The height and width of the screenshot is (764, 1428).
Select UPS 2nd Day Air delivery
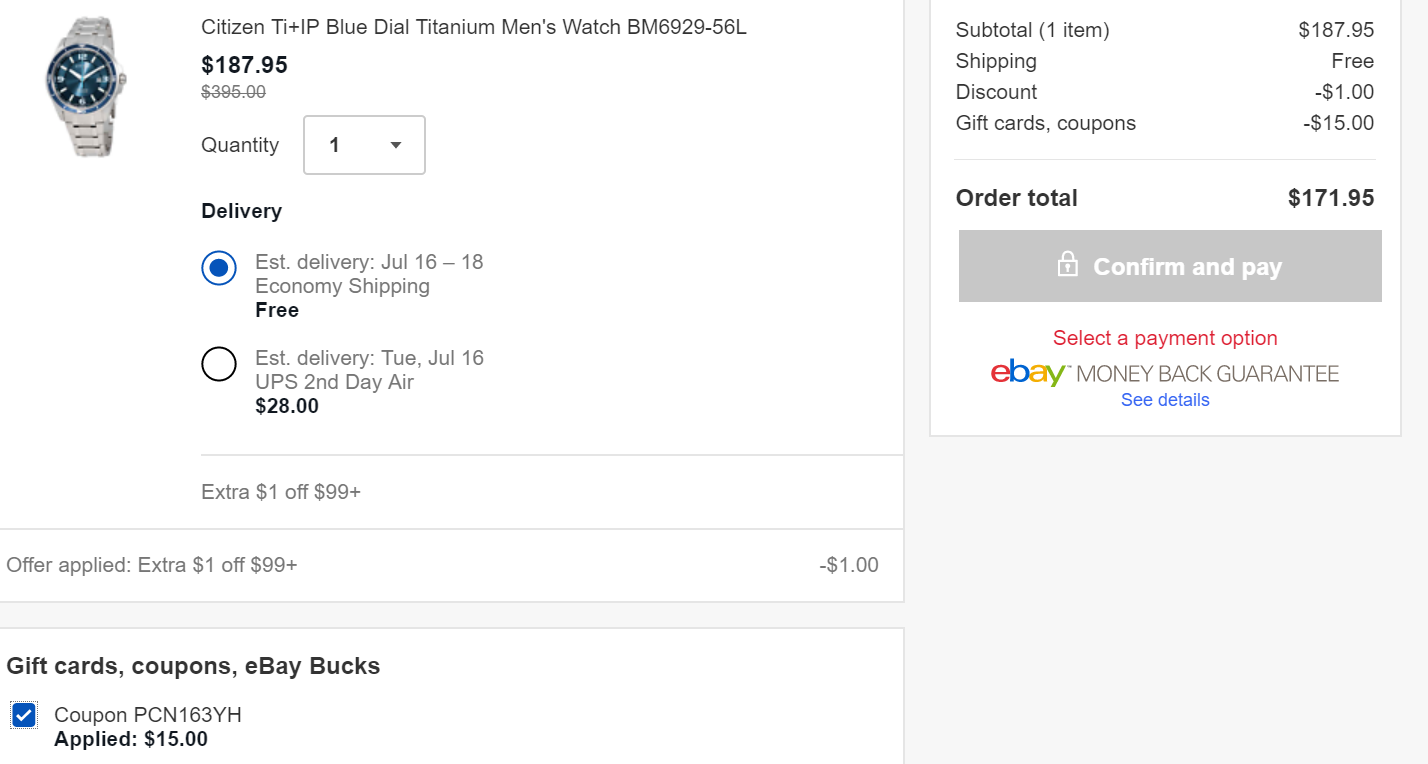pyautogui.click(x=219, y=364)
